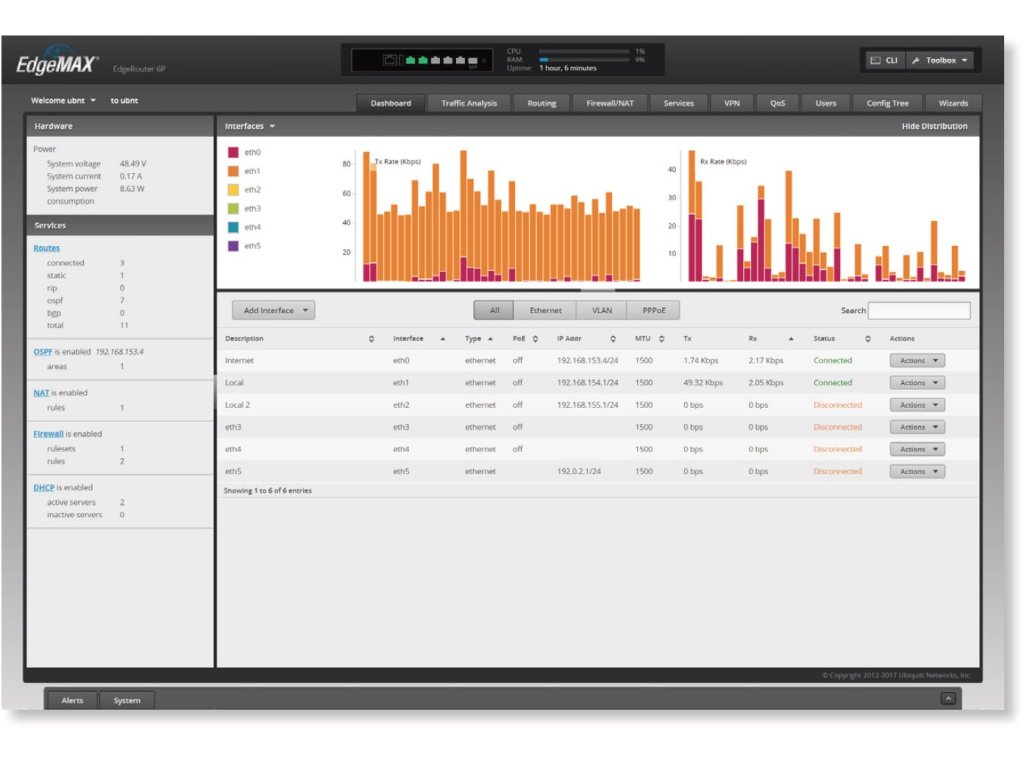Sort by the IP Addr column arrows
This screenshot has width=1024, height=768.
click(613, 339)
